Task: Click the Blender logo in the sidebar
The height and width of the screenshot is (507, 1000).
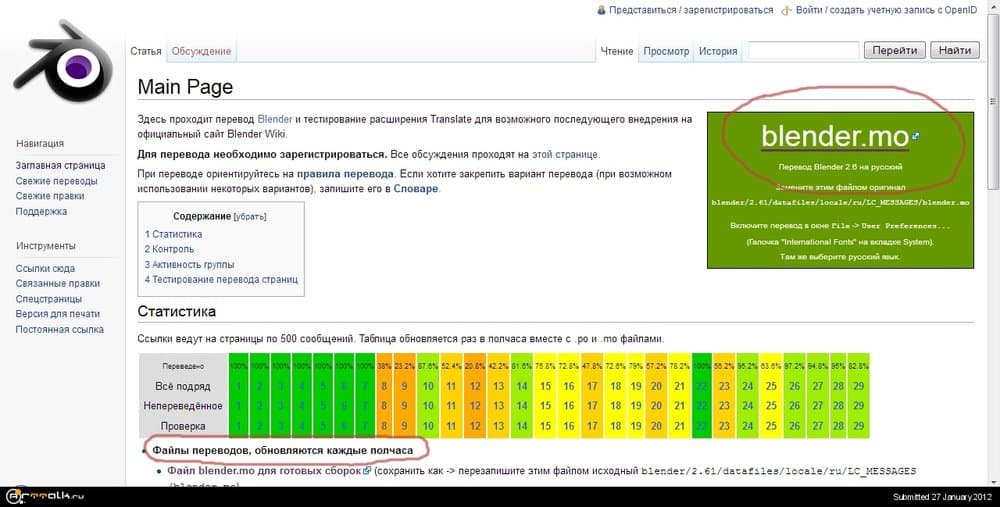Action: coord(64,68)
